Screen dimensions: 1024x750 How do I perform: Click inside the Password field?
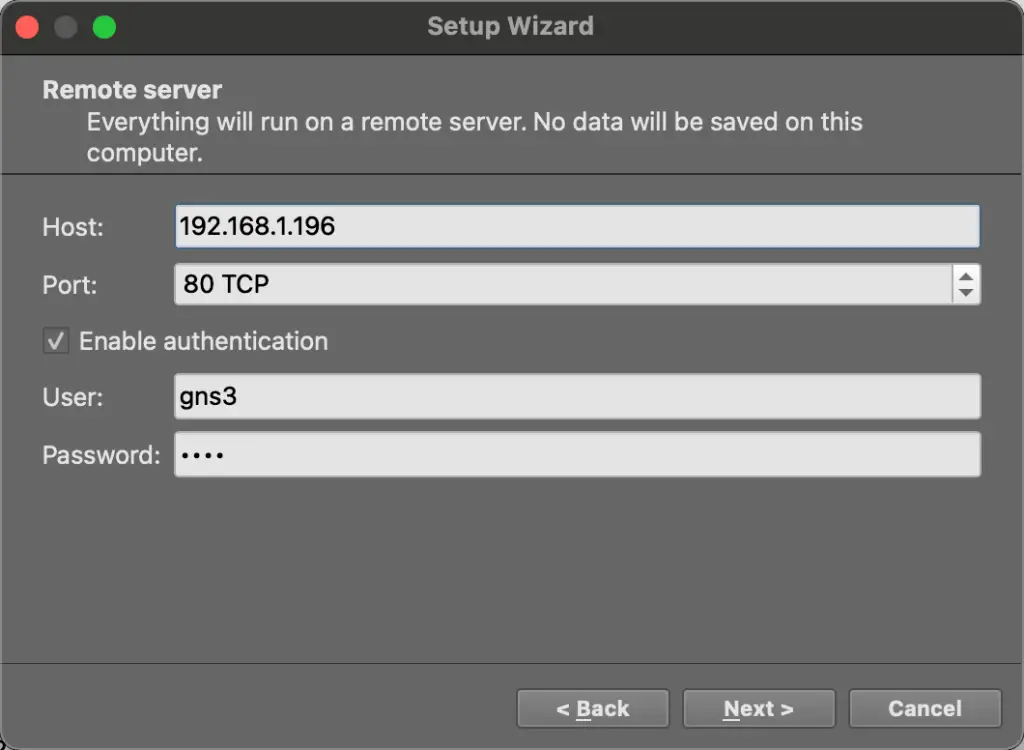click(577, 455)
